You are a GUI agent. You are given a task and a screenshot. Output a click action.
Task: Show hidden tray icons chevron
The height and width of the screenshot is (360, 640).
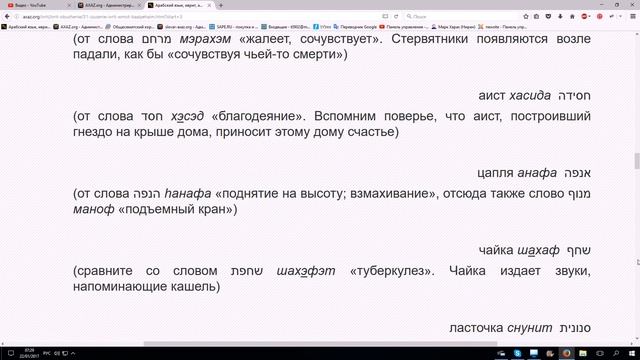(x=73, y=353)
